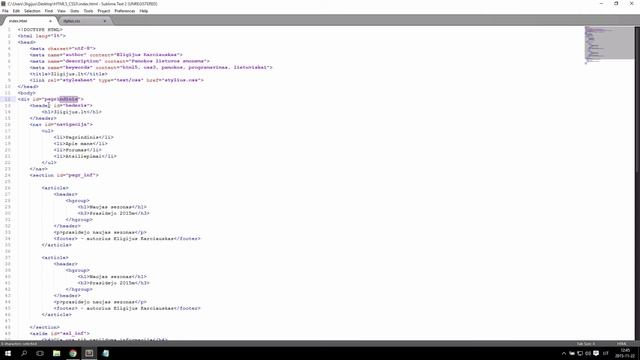Viewport: 640px width, 360px height.
Task: Open the Selection menu
Action: (x=32, y=11)
